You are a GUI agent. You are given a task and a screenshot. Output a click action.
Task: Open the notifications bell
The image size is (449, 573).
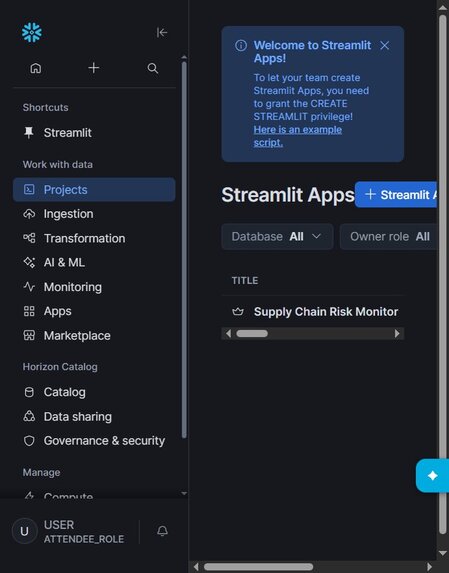163,531
